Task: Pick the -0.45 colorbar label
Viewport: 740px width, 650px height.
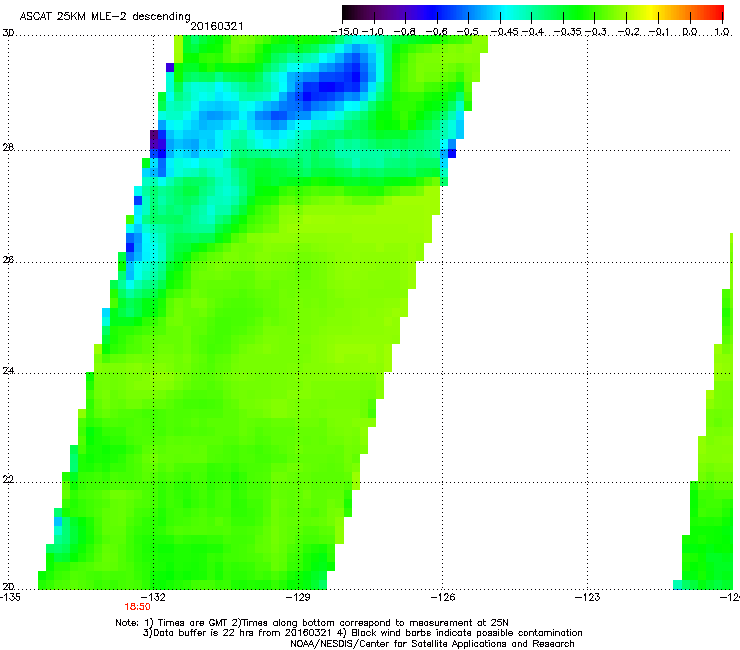Action: (x=504, y=32)
